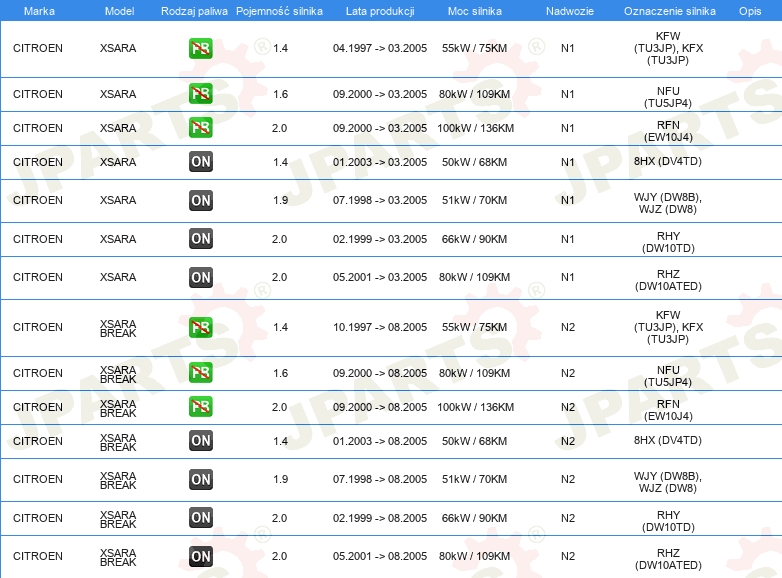
Task: Select the date range 05.2001 -> 08.2005
Action: [380, 556]
